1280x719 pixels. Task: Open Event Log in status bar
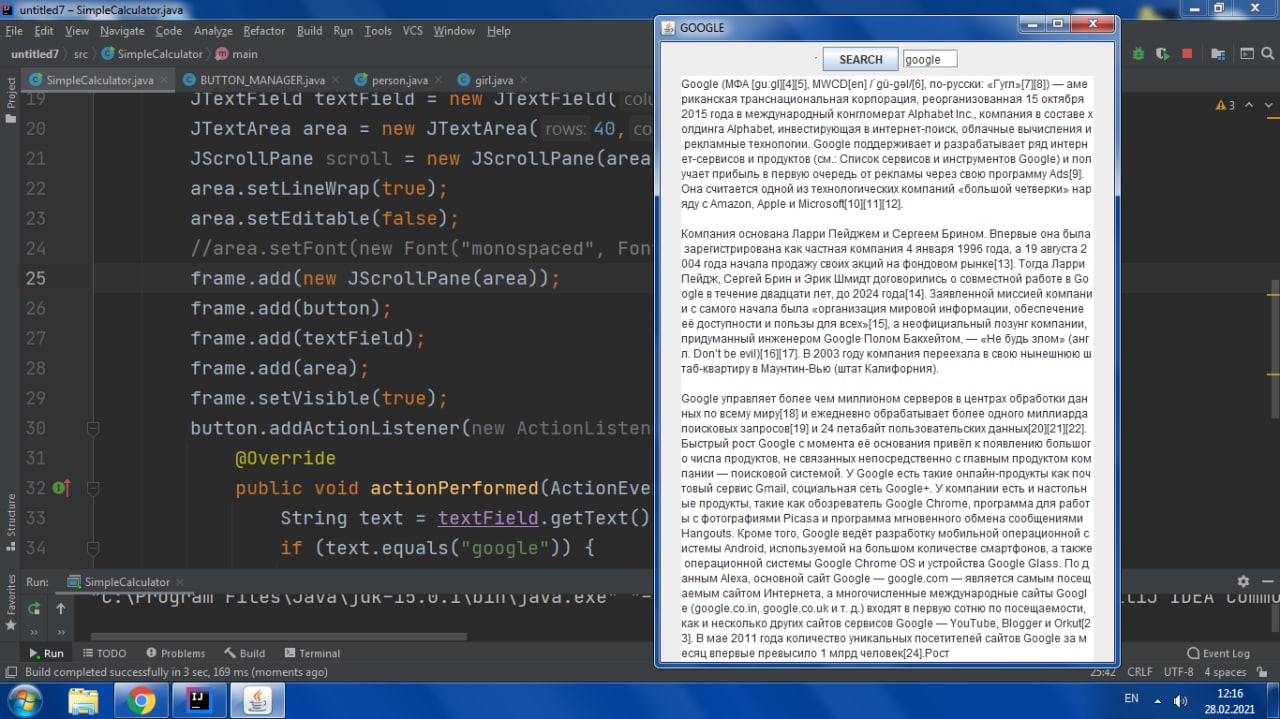tap(1218, 653)
